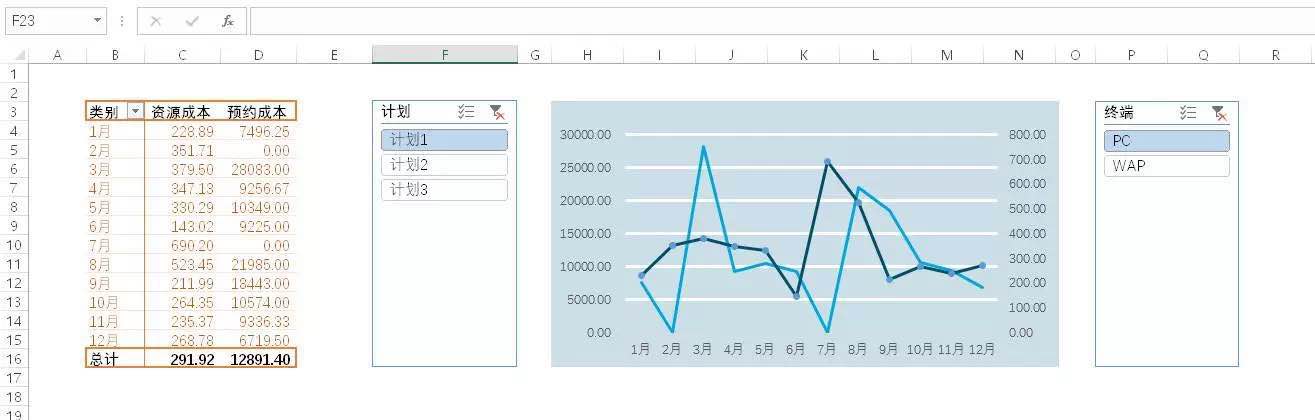Viewport: 1315px width, 420px height.
Task: Select WAP in the 终端 slicer
Action: pos(1166,166)
